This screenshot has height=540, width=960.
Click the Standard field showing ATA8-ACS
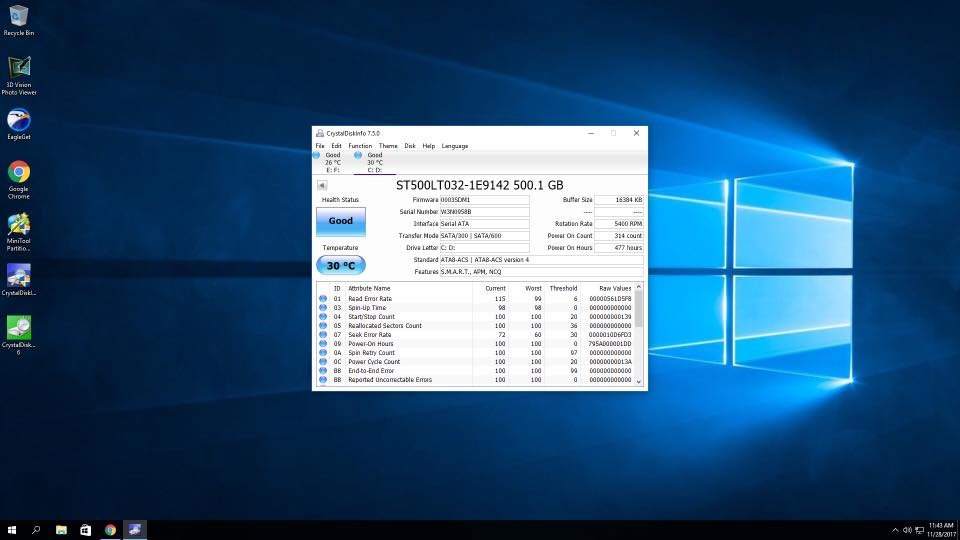(541, 260)
